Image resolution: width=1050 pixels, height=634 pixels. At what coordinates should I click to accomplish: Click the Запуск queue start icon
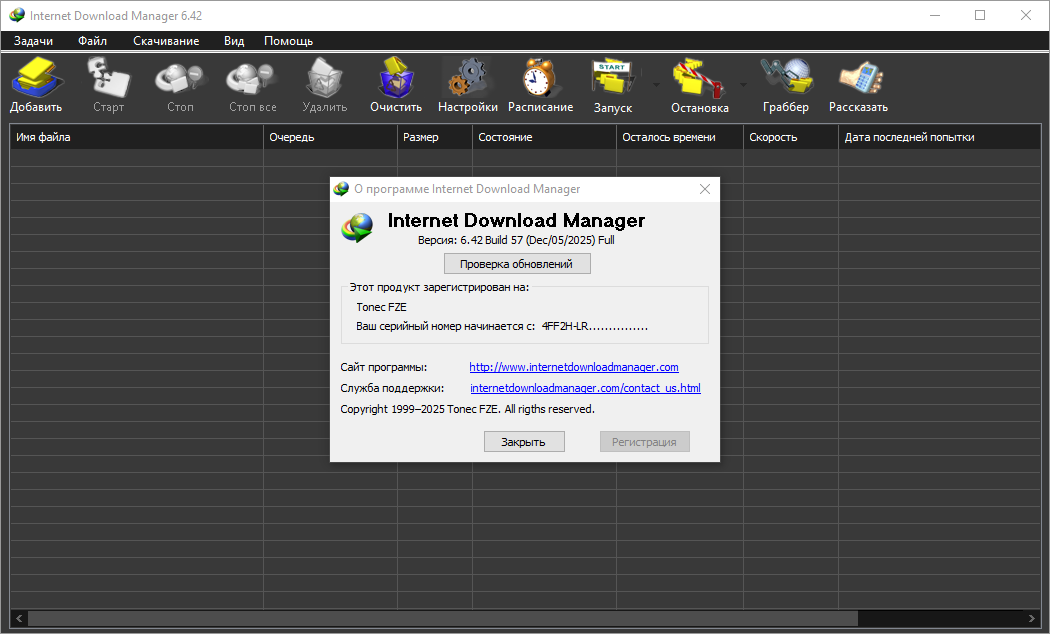pyautogui.click(x=612, y=84)
